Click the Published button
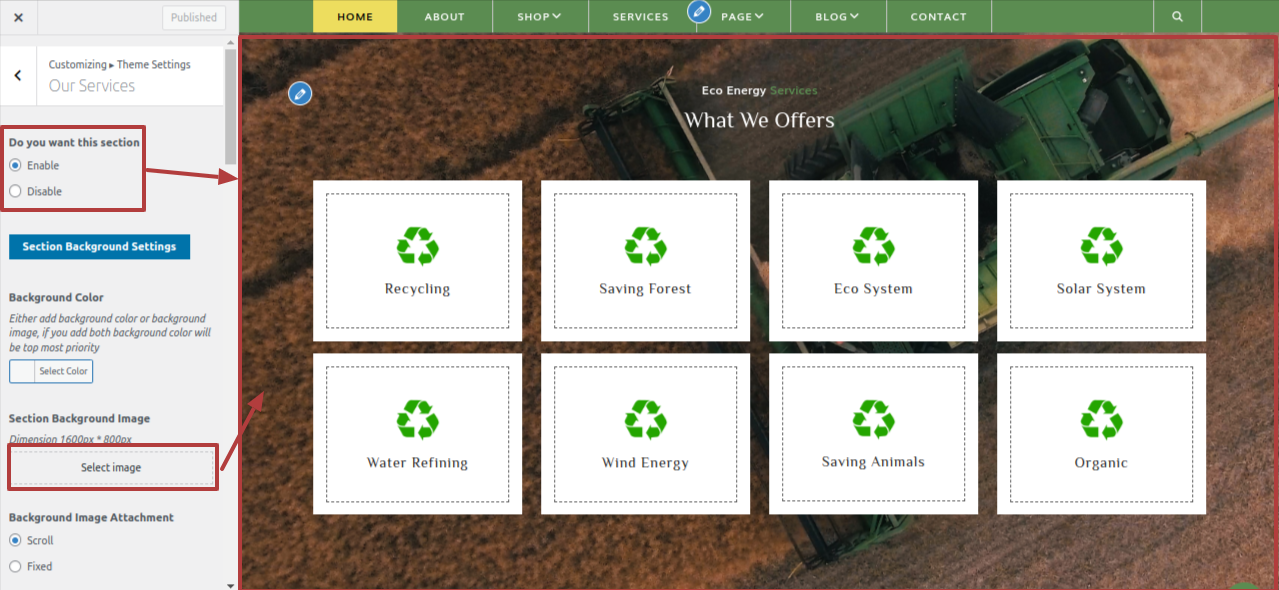1279x590 pixels. [x=194, y=17]
